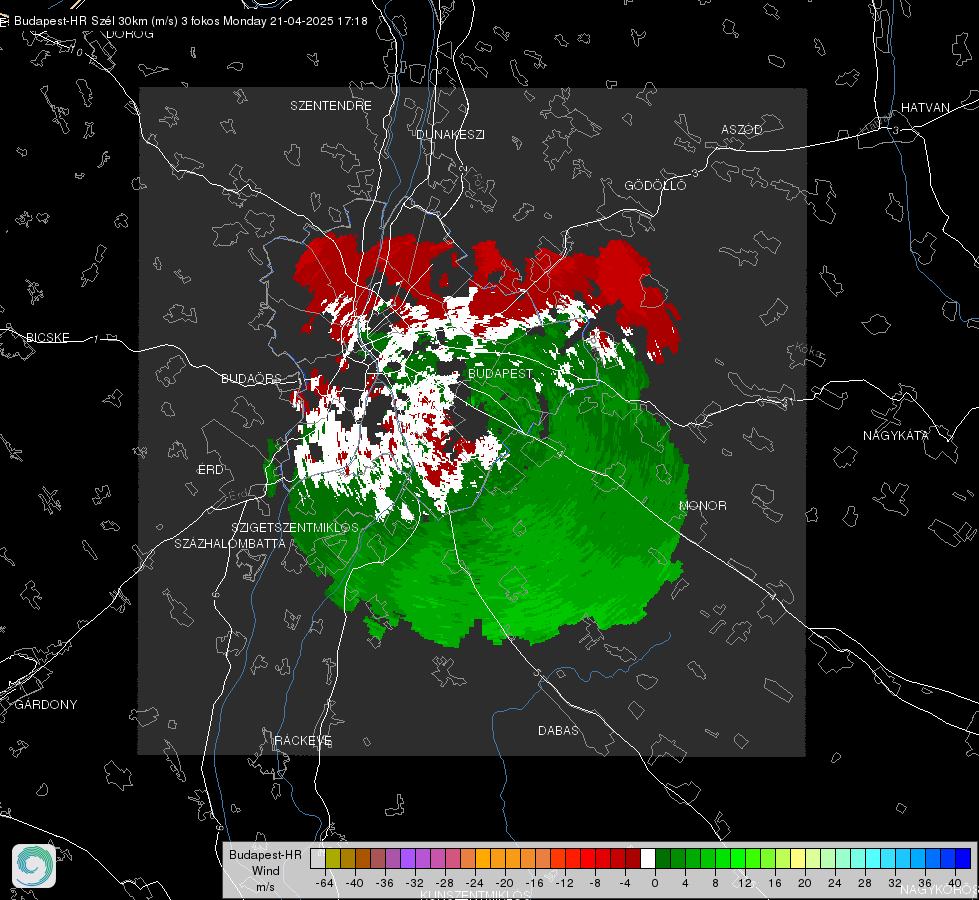Screen dimensions: 979x900
Task: Click the '-64' legend value
Action: point(325,883)
